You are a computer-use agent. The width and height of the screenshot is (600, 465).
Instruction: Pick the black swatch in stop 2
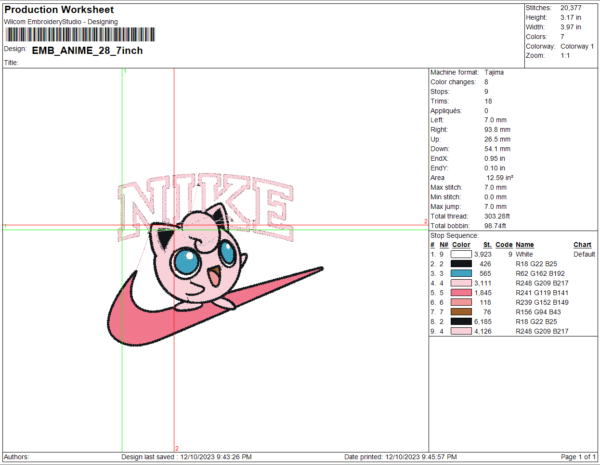[x=461, y=264]
